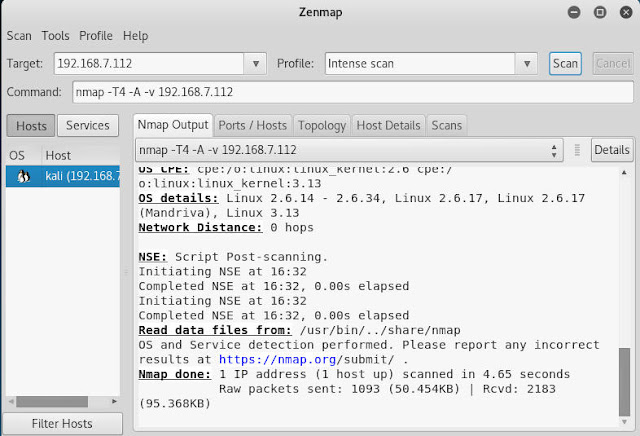
Task: Click the output scrollbar up arrow
Action: (624, 172)
